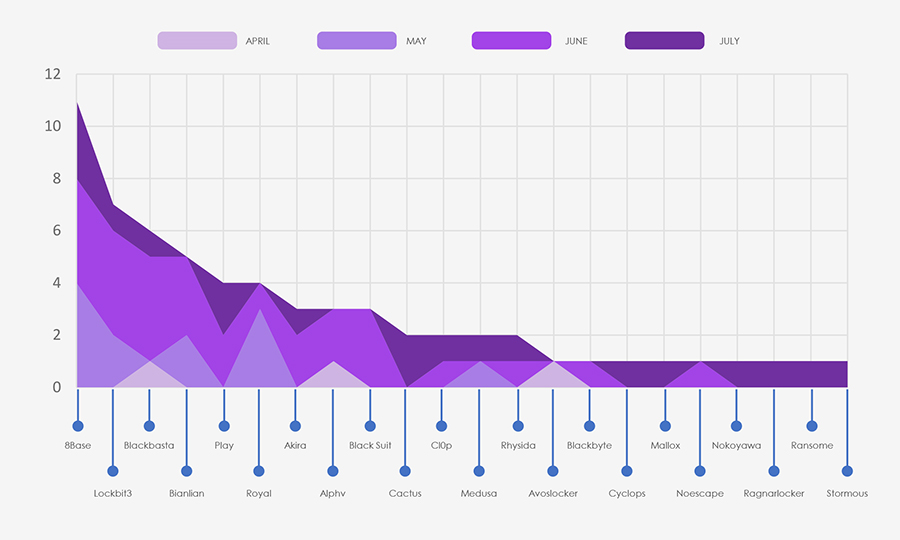Click the y-axis value 4
The height and width of the screenshot is (540, 900).
[57, 283]
